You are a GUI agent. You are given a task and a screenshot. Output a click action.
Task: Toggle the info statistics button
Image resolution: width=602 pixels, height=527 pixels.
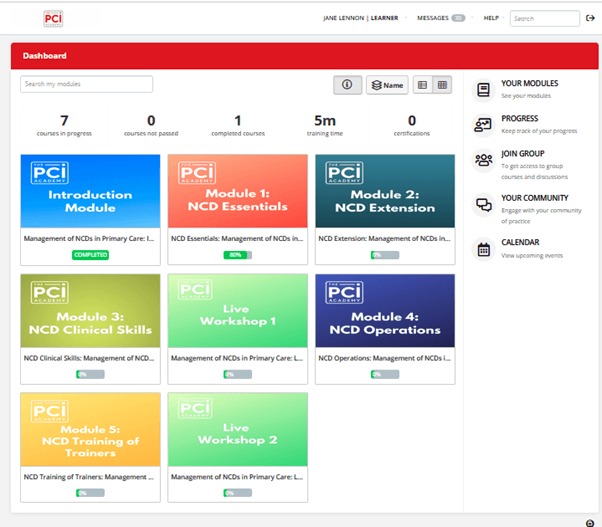click(346, 85)
